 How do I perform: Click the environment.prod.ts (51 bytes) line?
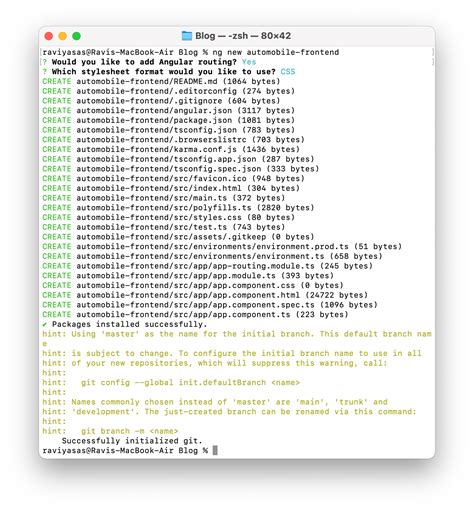(222, 246)
